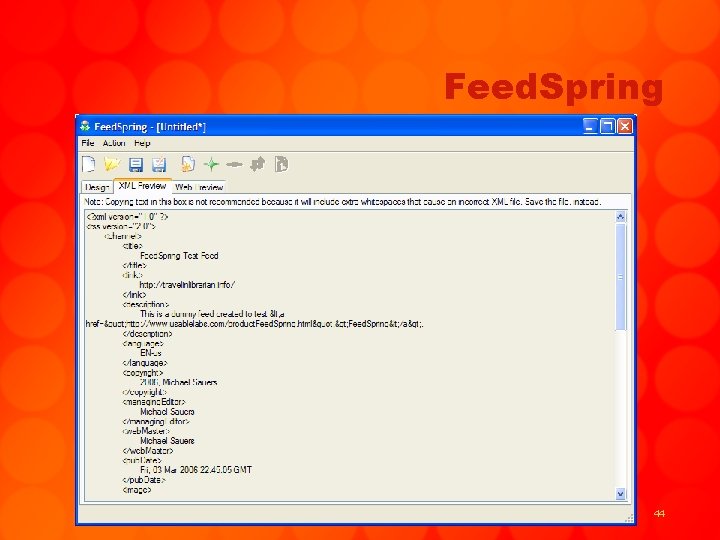Open the Help menu
720x540 pixels.
click(142, 143)
